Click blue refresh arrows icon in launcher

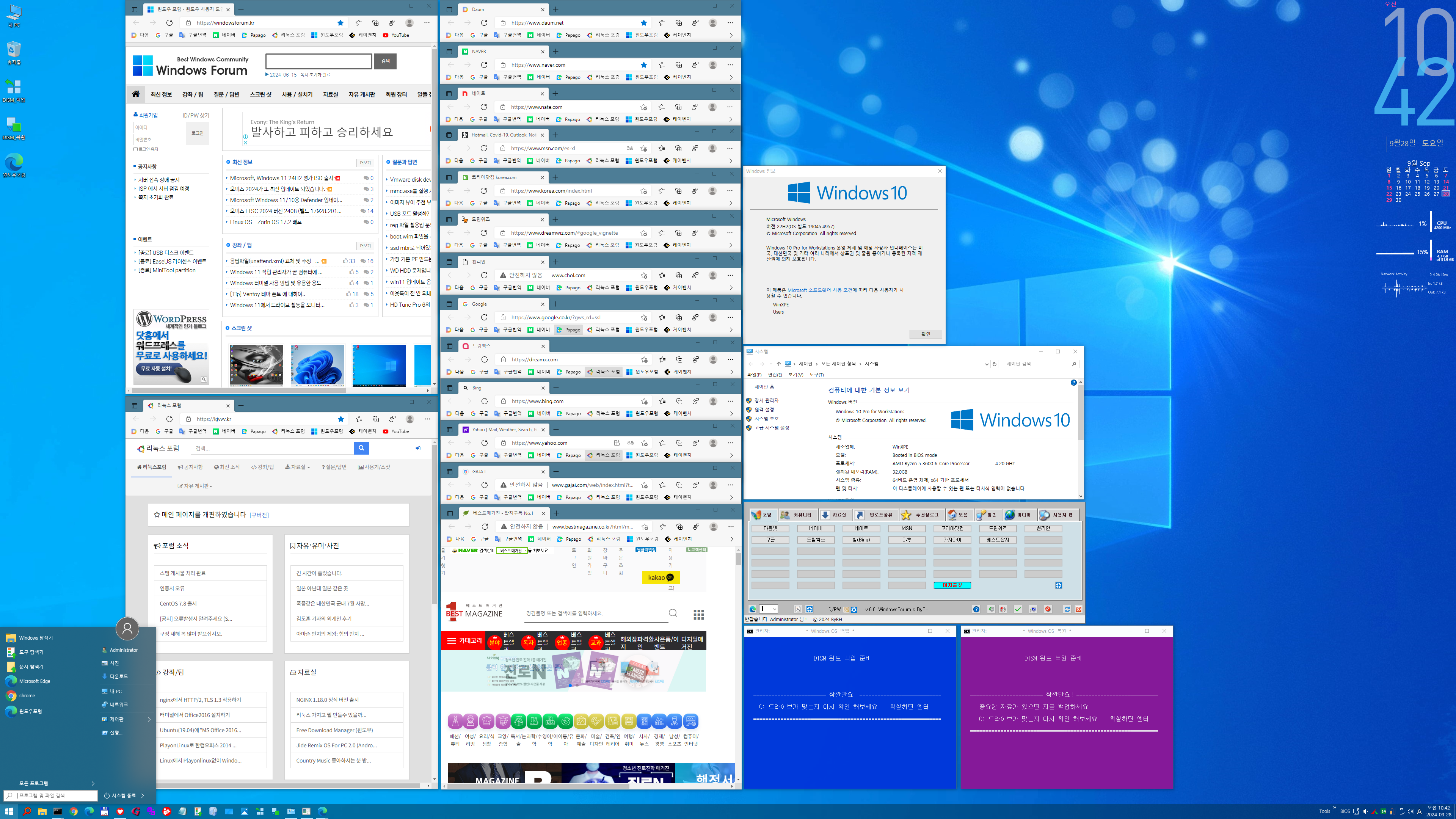[1067, 609]
